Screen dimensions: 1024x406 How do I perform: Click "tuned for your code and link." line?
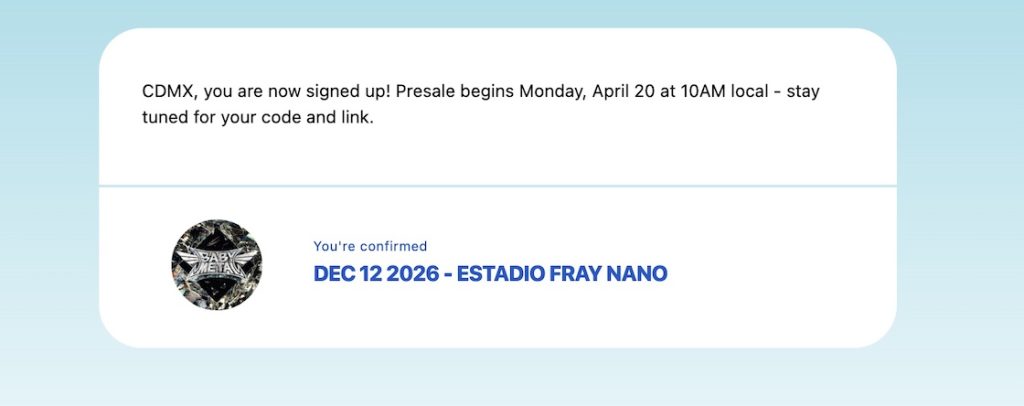click(x=257, y=121)
